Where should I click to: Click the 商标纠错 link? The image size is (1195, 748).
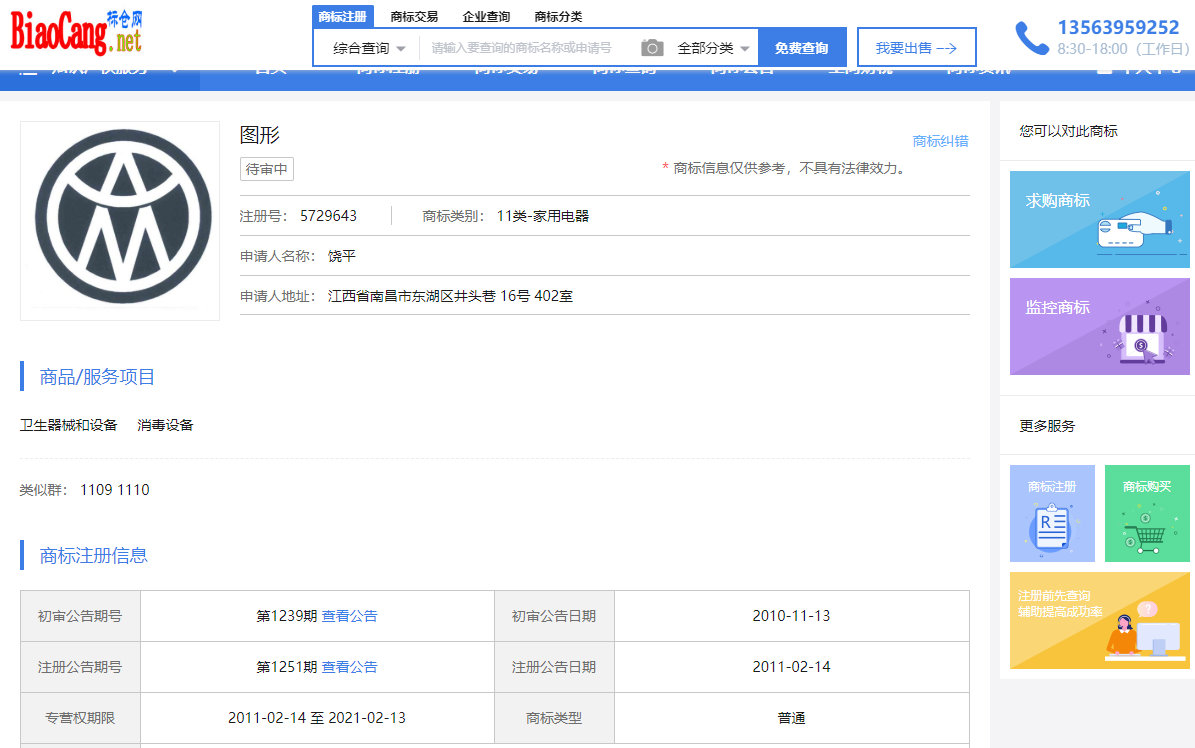pyautogui.click(x=940, y=141)
